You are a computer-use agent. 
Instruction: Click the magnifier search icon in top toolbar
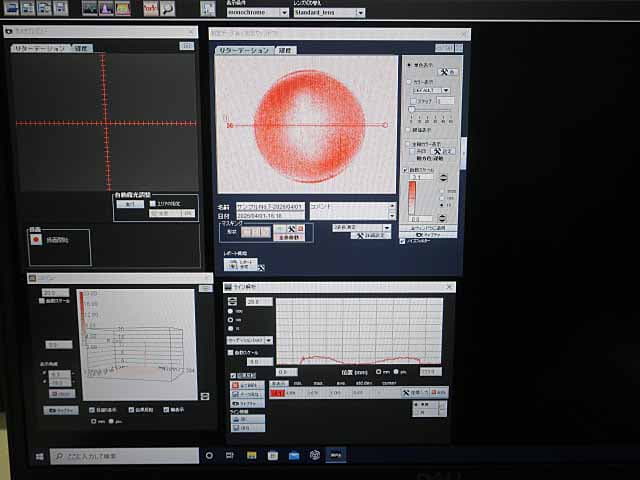click(x=167, y=9)
